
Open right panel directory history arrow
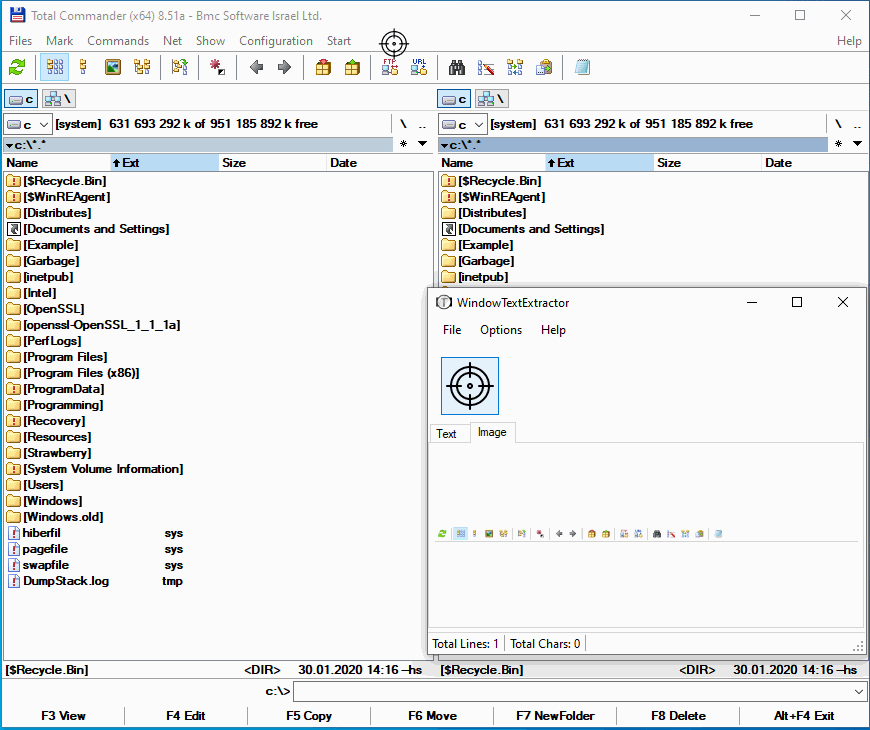coord(857,144)
